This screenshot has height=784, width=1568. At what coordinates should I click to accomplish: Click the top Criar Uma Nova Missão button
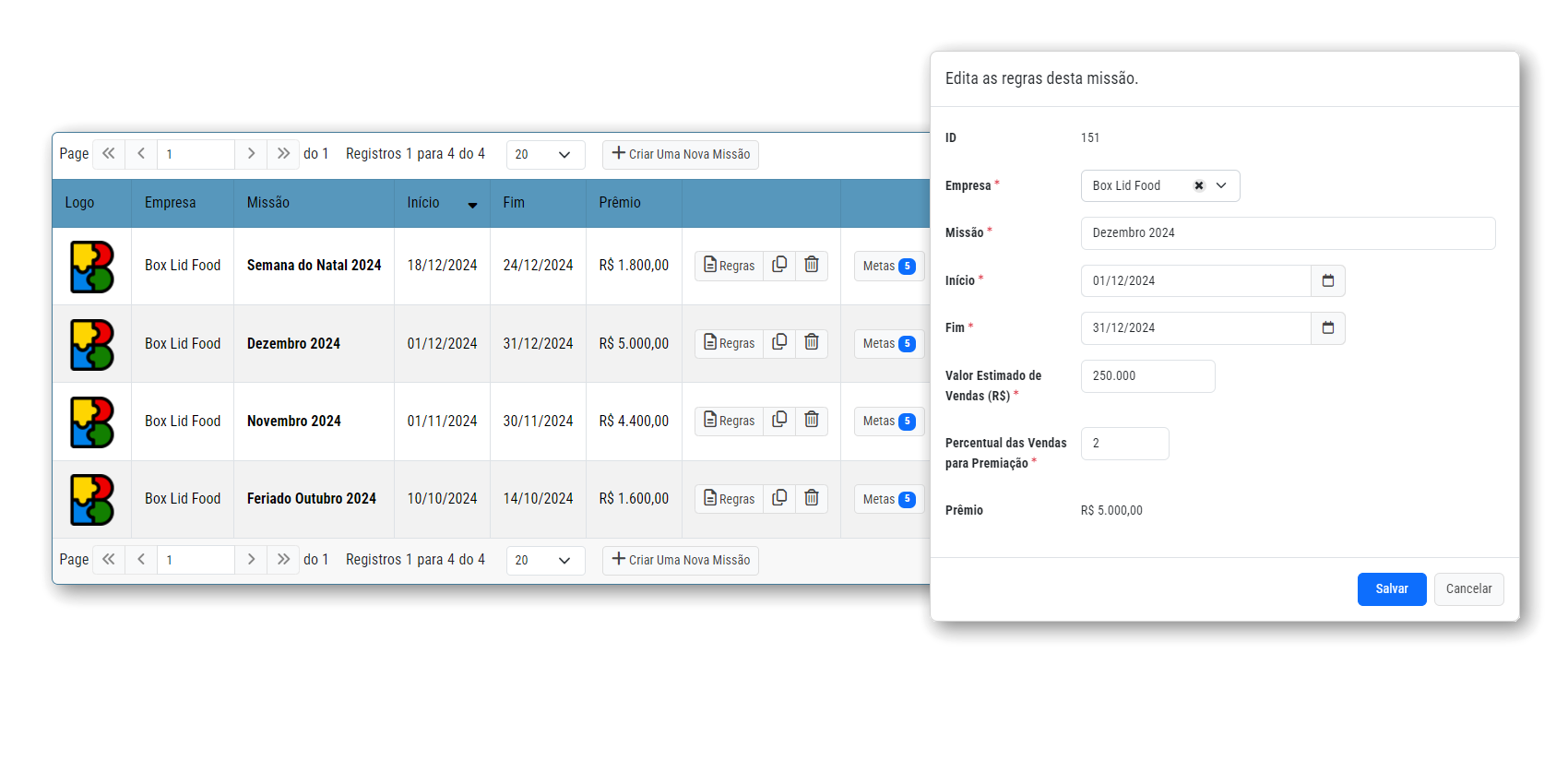tap(681, 154)
